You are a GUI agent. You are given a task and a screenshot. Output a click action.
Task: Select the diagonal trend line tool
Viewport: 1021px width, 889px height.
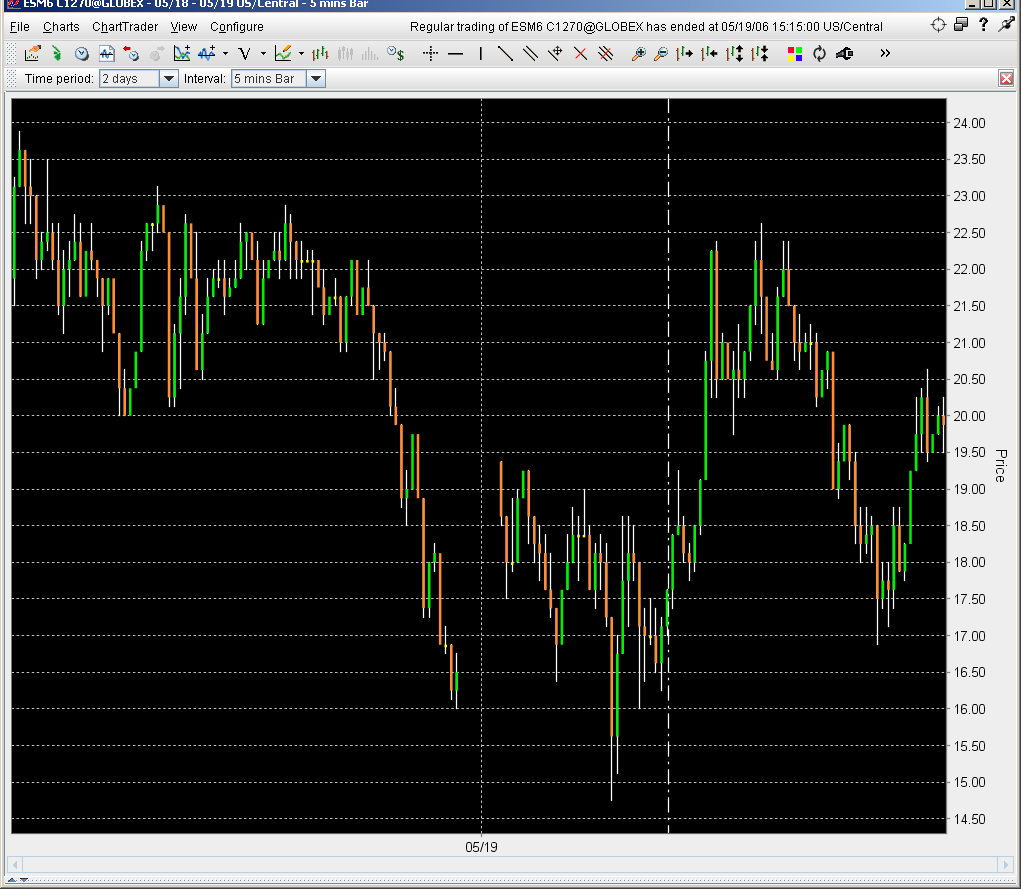tap(505, 53)
